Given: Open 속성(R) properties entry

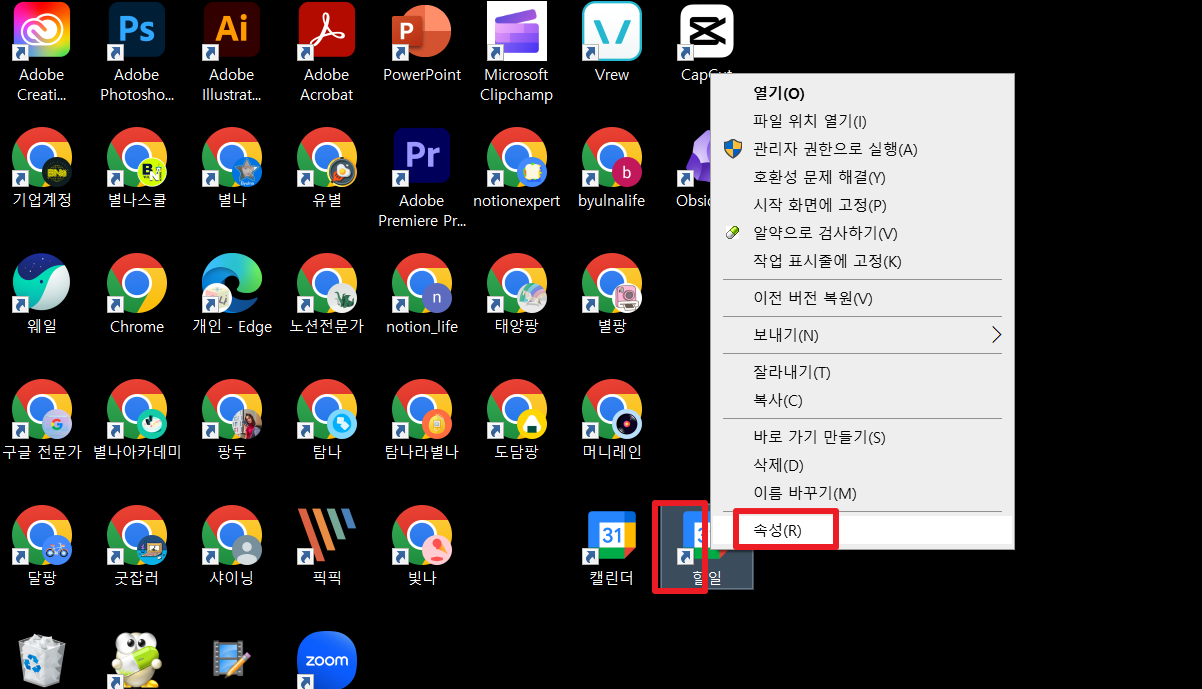Looking at the screenshot, I should [862, 530].
